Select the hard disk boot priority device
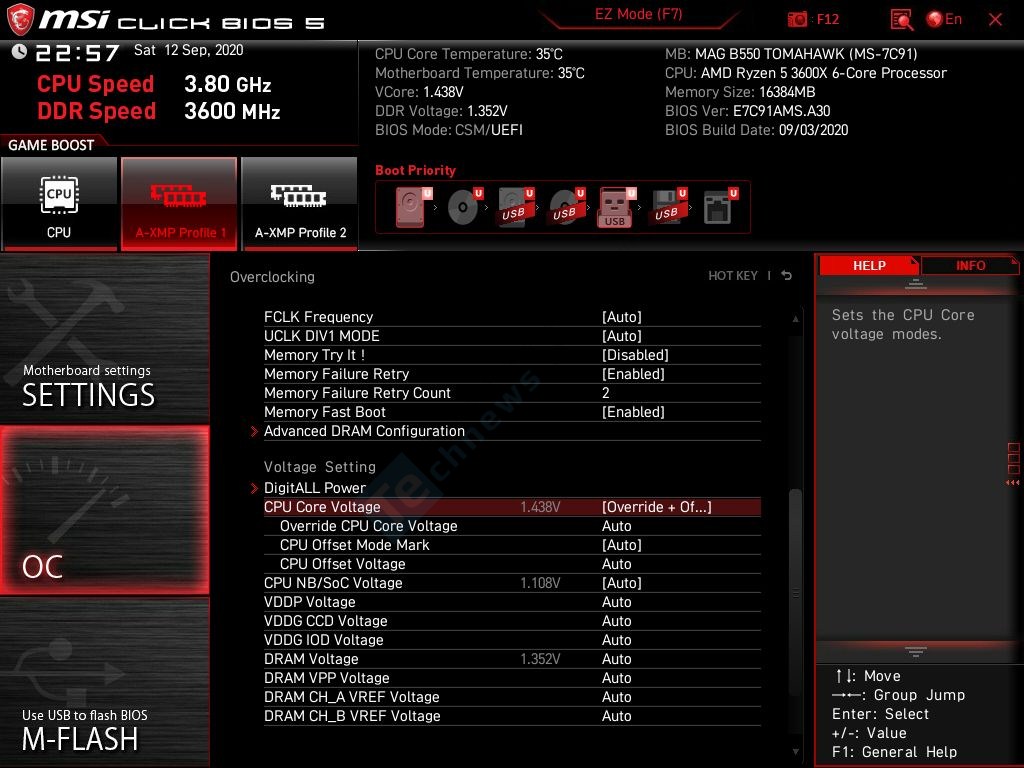The height and width of the screenshot is (768, 1024). click(413, 207)
